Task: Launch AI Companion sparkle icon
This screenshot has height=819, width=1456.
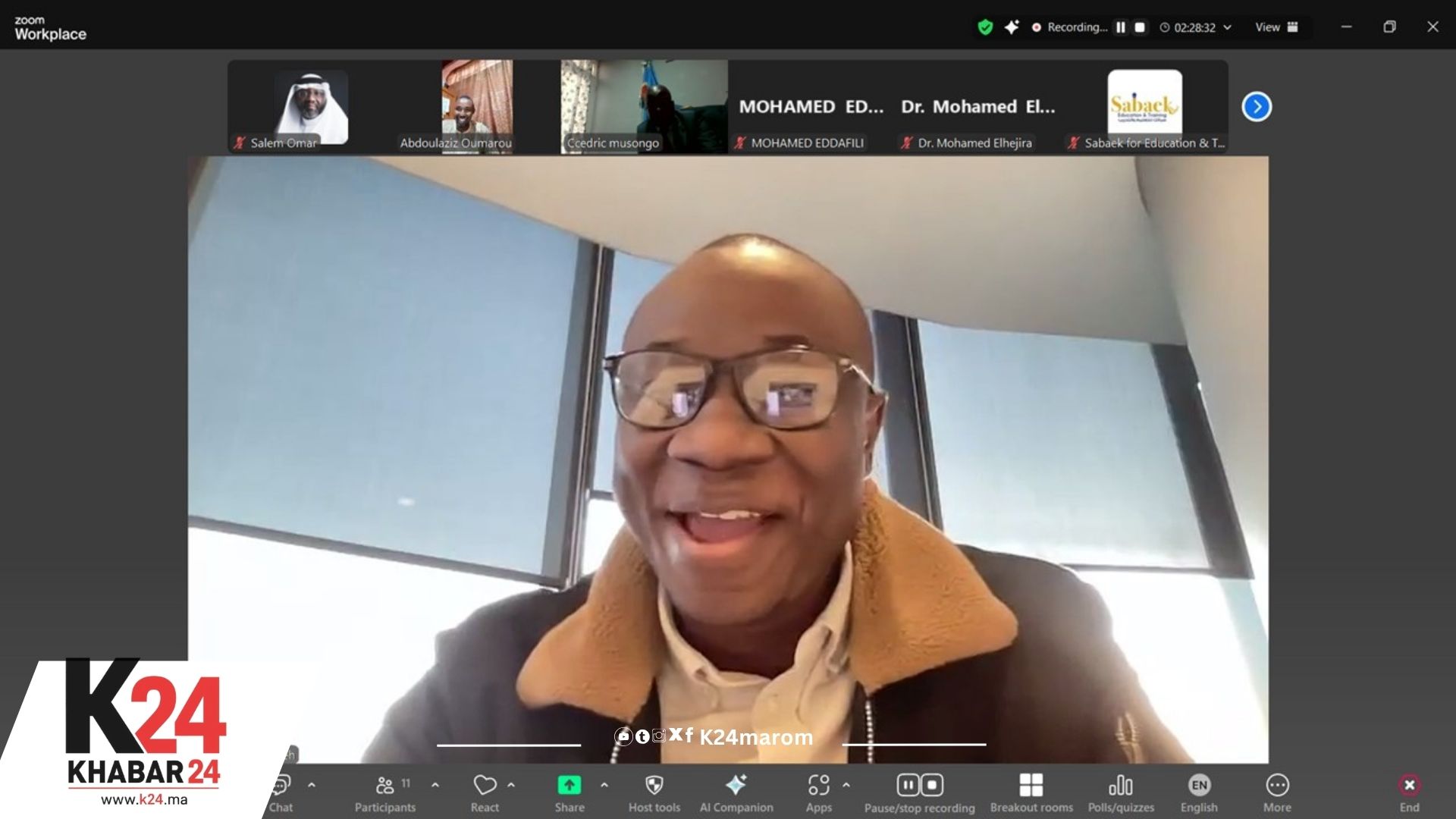Action: tap(736, 786)
